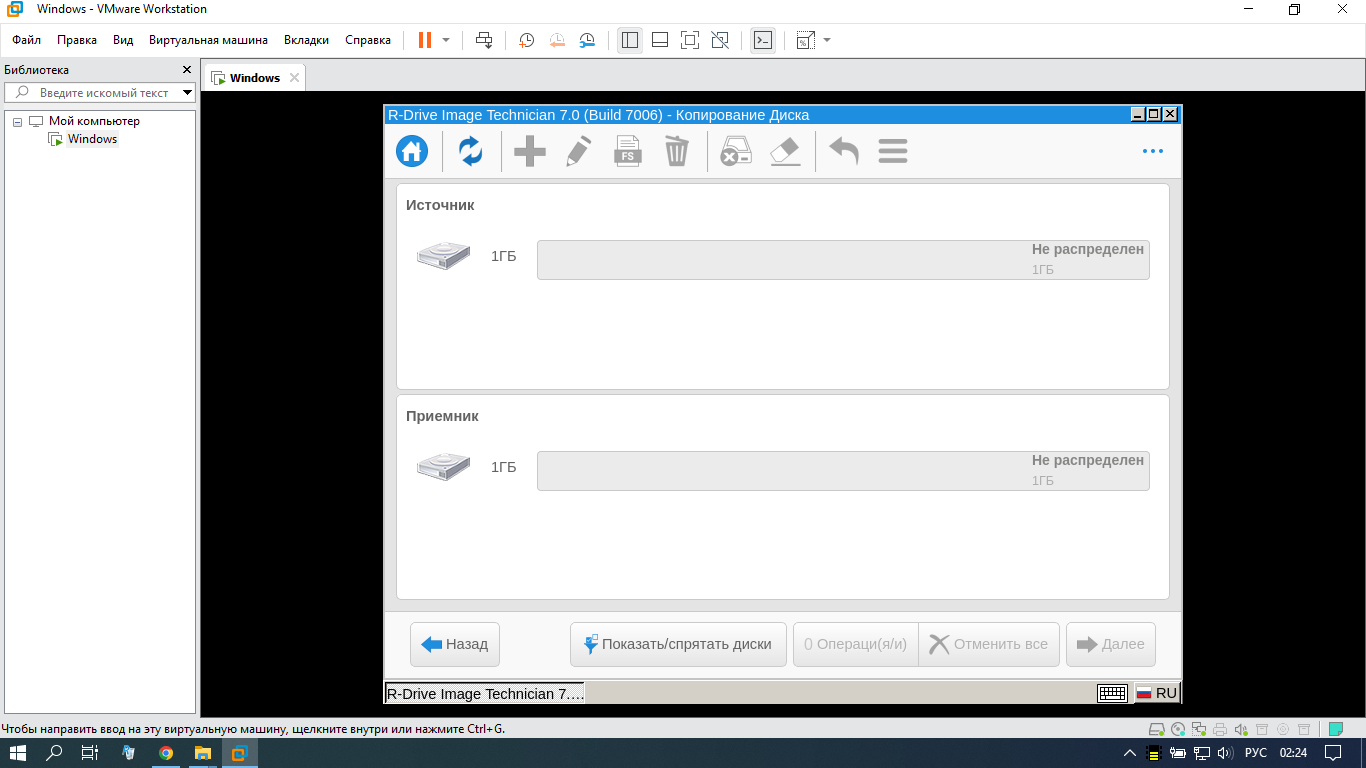Select the source 1ГБ disk icon
Screen dimensions: 1366x768
click(443, 256)
